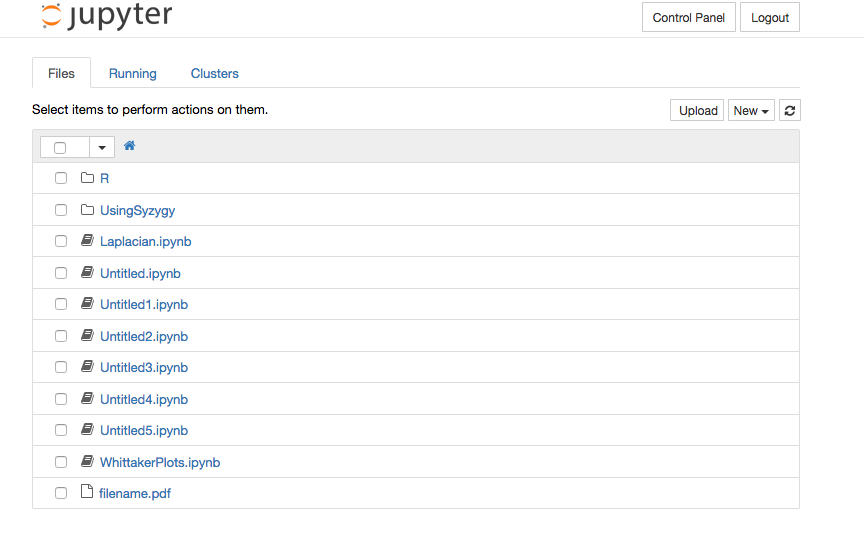
Task: Click the Jupyter logo
Action: [107, 17]
